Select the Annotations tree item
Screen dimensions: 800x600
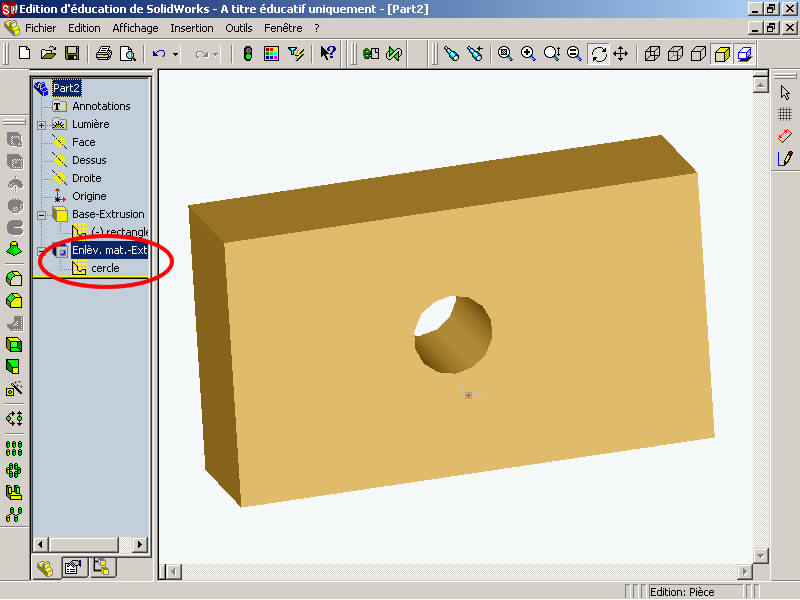pos(101,106)
